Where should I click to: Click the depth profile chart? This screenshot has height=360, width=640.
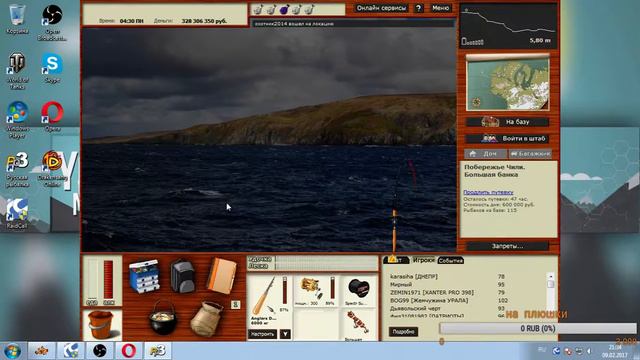(x=508, y=26)
